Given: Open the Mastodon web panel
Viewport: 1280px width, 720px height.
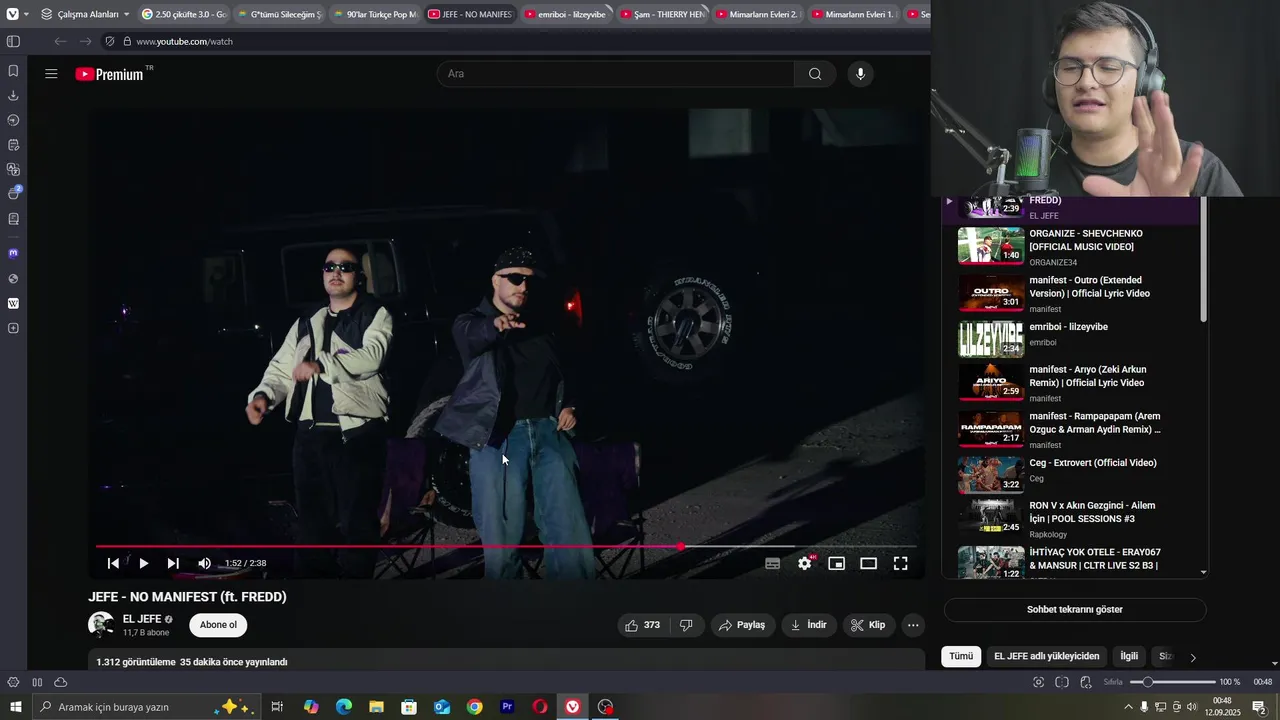Looking at the screenshot, I should click(13, 253).
